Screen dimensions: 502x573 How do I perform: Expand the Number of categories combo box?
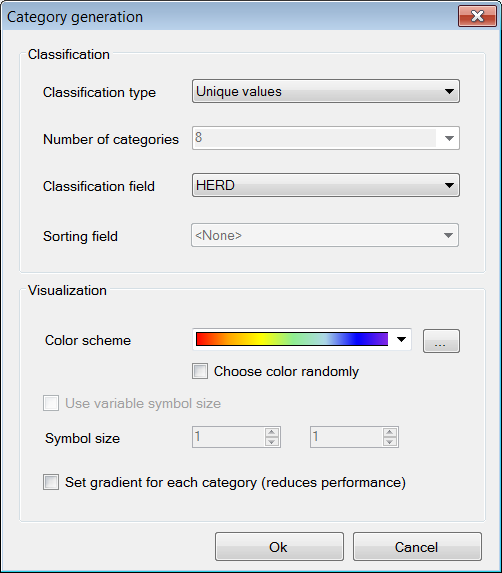pyautogui.click(x=449, y=138)
